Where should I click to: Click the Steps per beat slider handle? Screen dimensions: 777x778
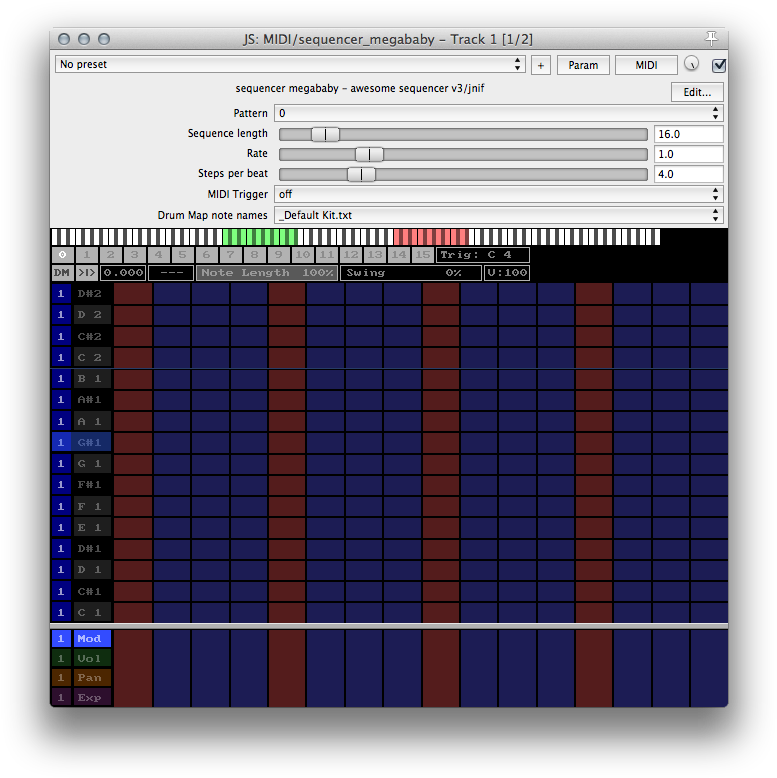[361, 174]
